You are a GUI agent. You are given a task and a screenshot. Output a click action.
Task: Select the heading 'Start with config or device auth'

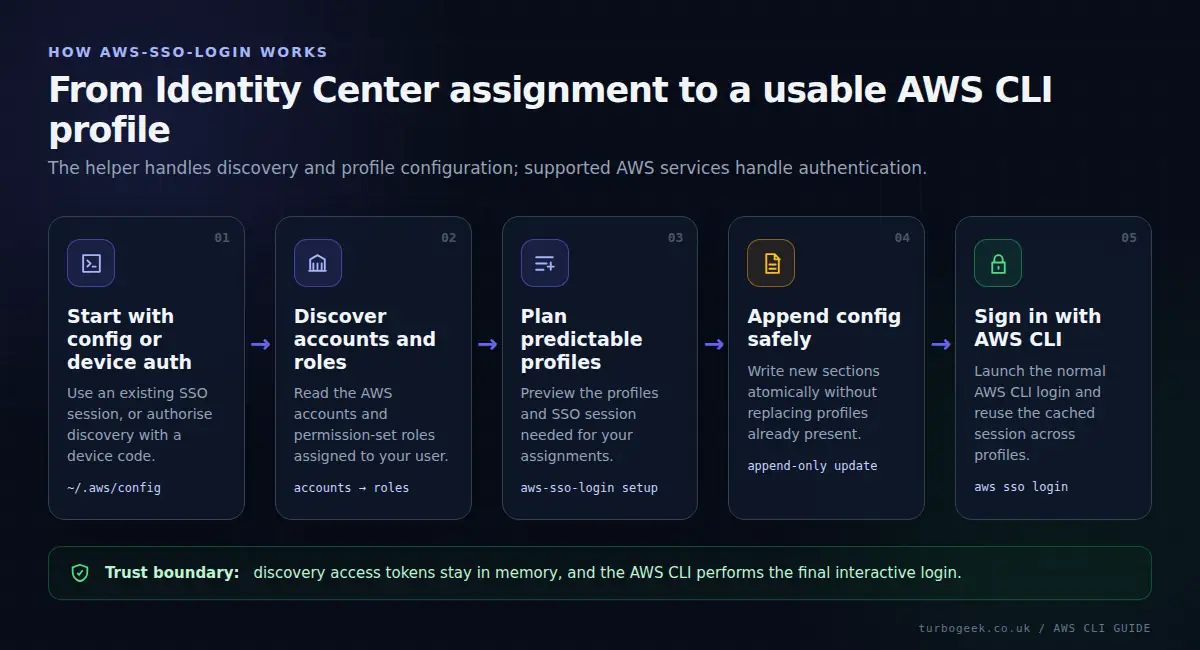[x=129, y=339]
